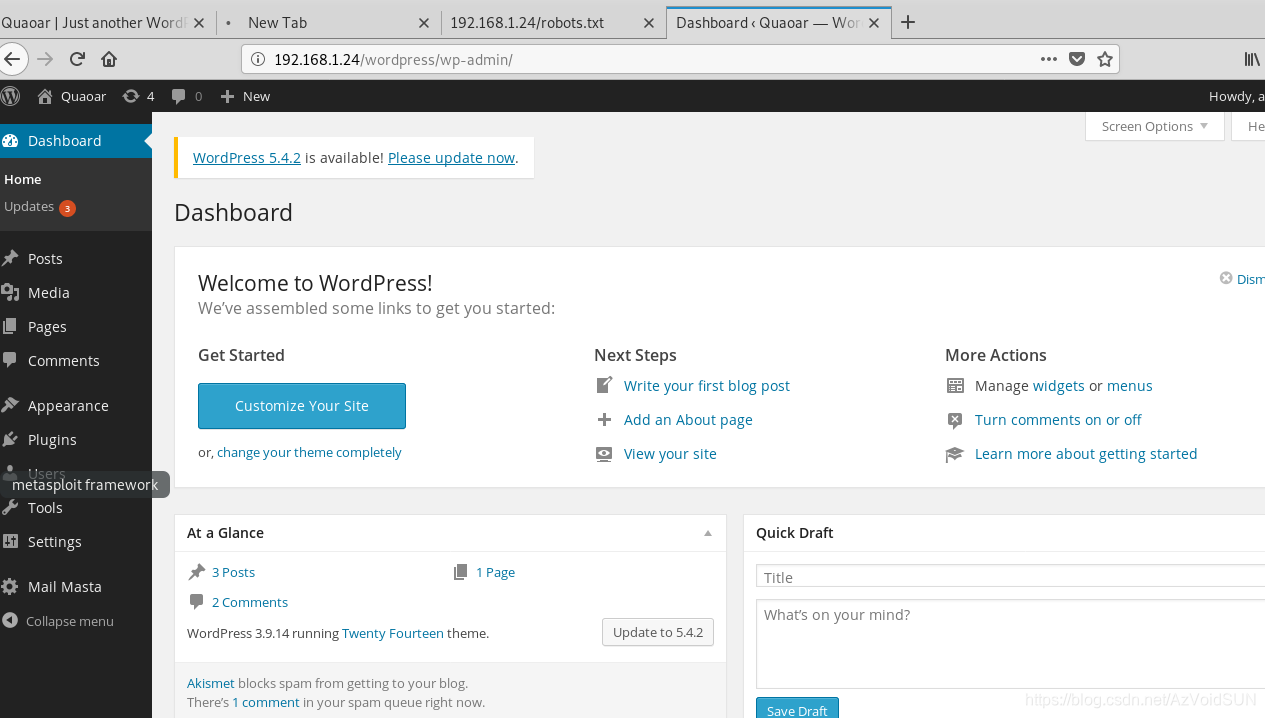Bookmark this page with the star icon
Image resolution: width=1265 pixels, height=718 pixels.
[1105, 59]
